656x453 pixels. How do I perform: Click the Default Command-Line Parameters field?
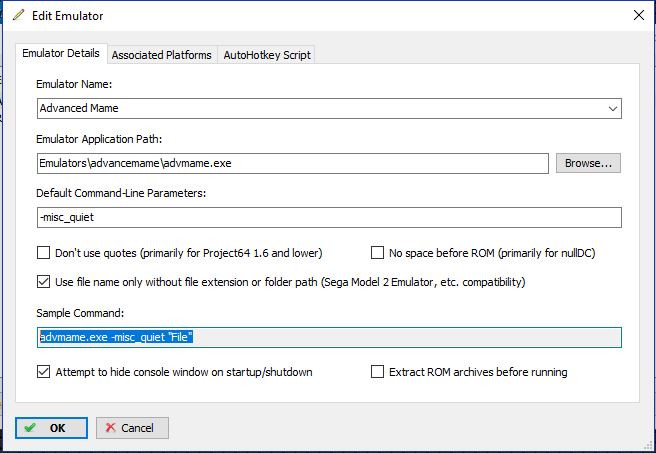tap(329, 218)
